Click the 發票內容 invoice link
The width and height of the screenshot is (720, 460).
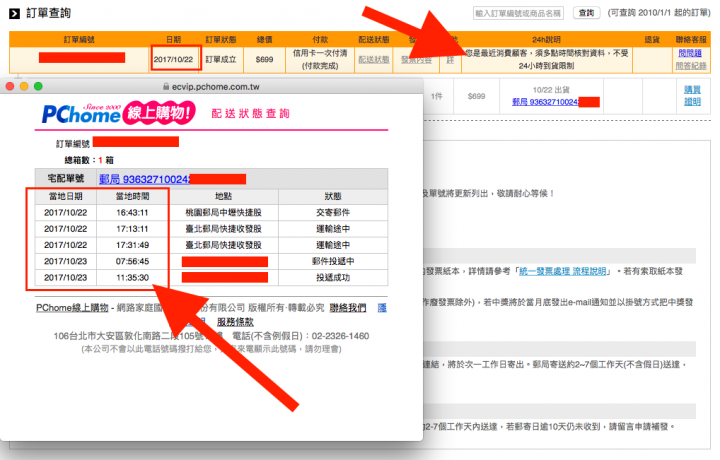tap(416, 60)
